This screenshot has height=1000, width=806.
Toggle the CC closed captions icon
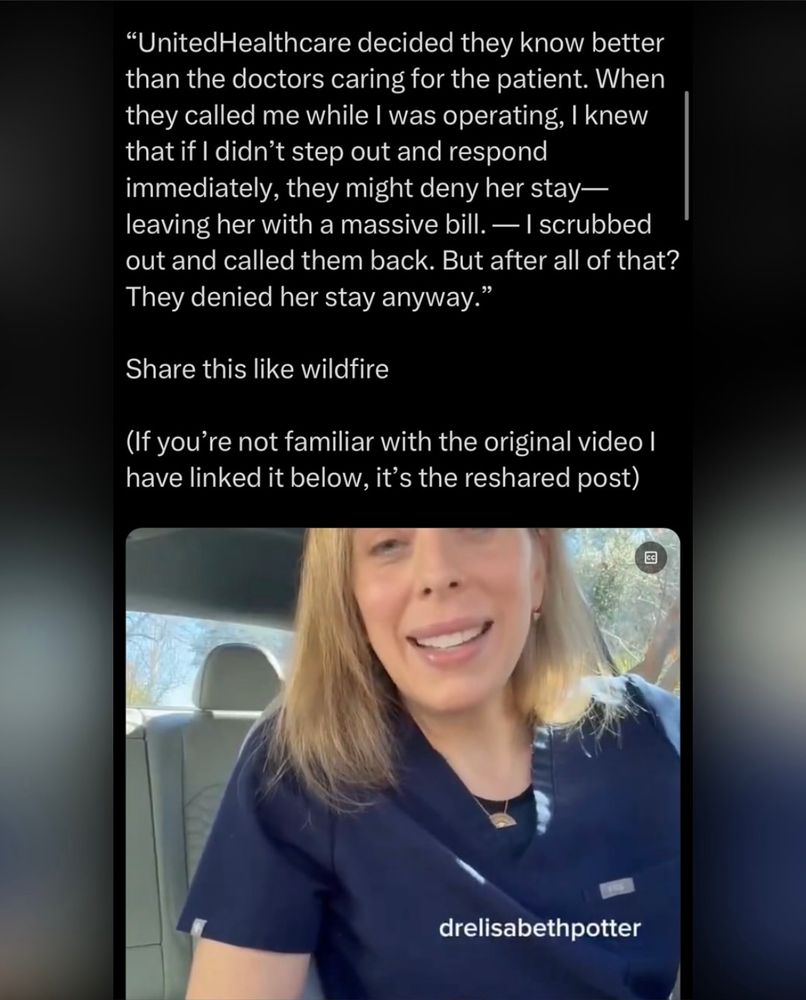point(651,559)
